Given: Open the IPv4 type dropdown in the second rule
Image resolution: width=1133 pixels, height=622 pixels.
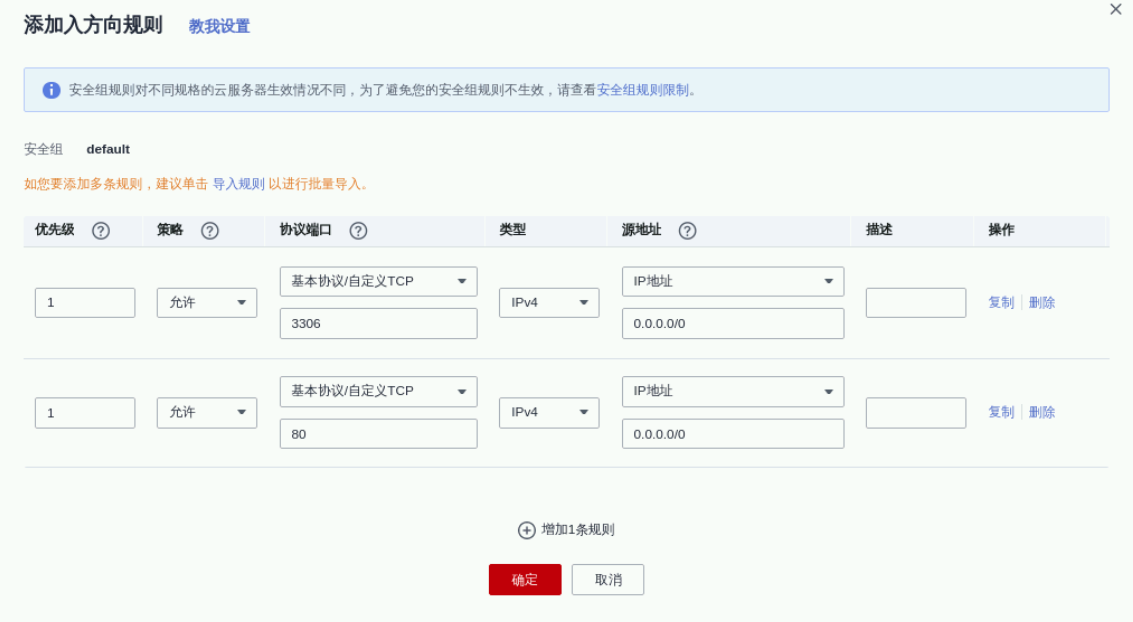Looking at the screenshot, I should click(x=549, y=413).
